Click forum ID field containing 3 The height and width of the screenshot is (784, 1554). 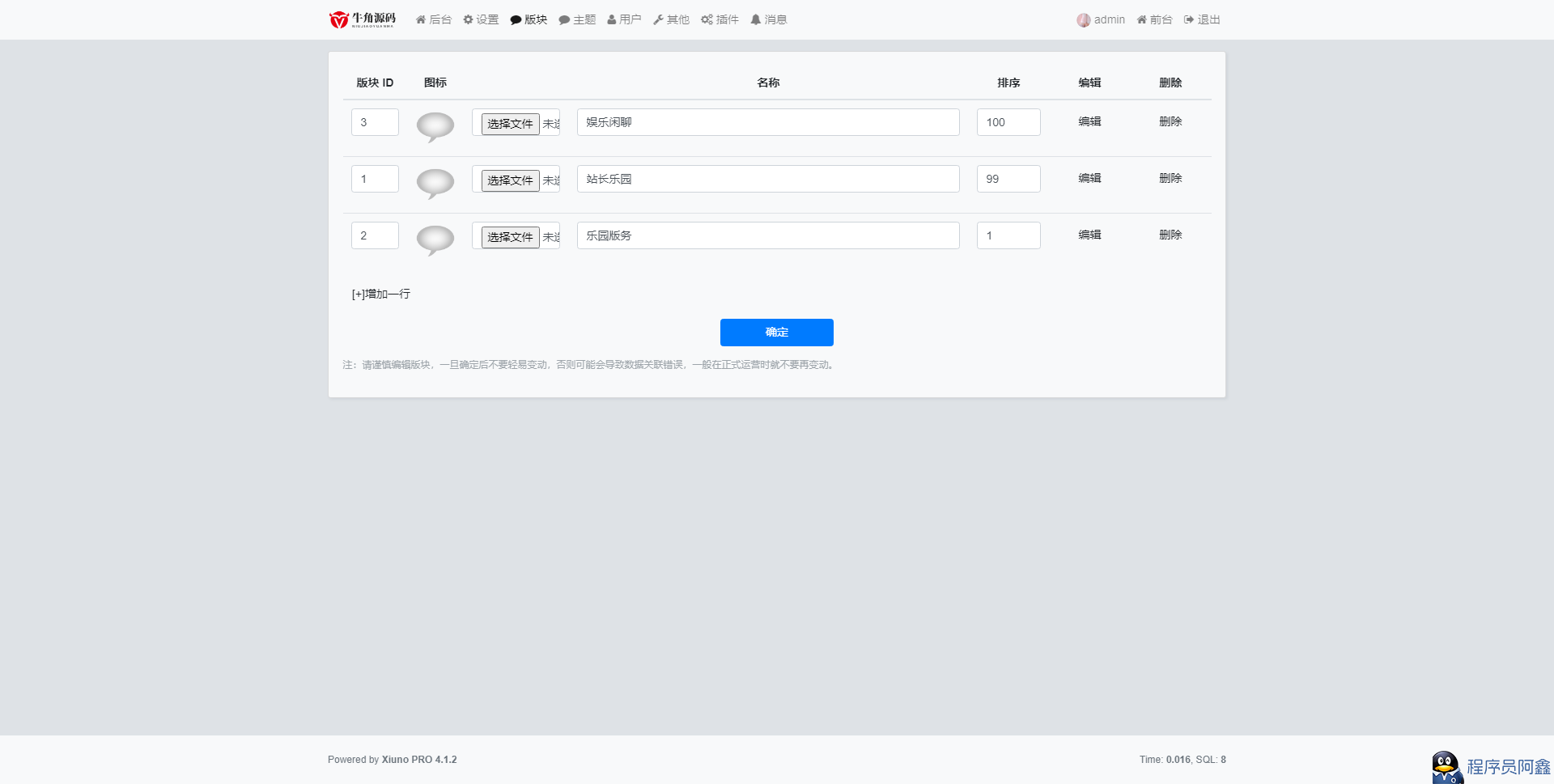[x=375, y=122]
